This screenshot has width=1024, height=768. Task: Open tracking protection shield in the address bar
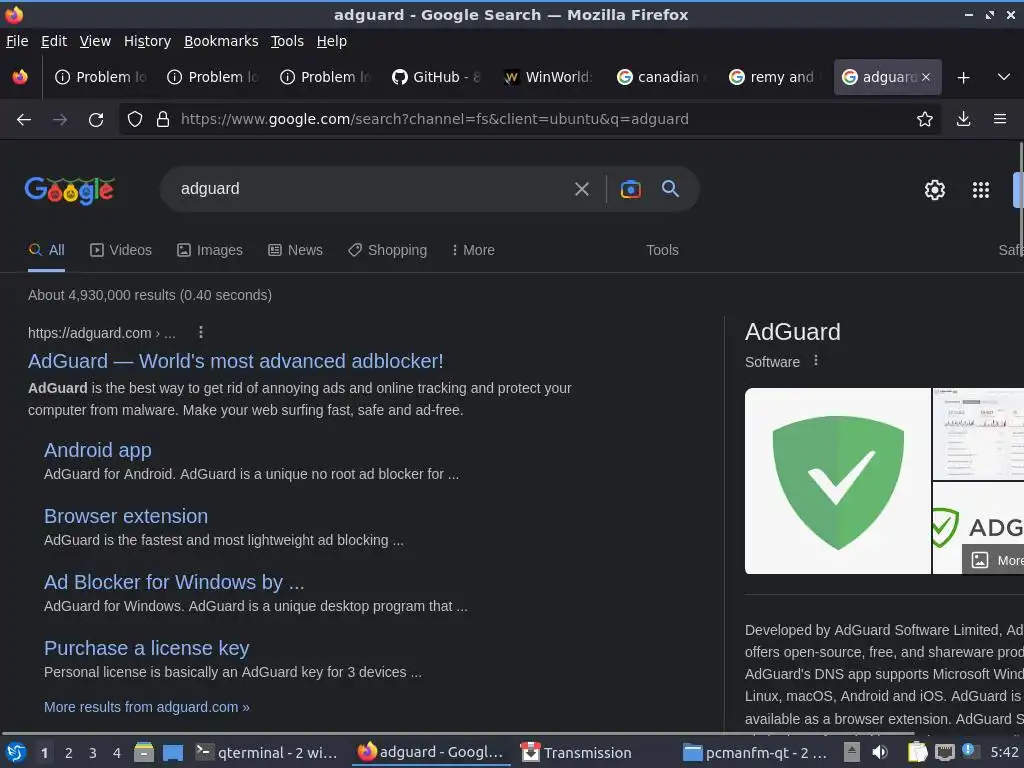135,119
